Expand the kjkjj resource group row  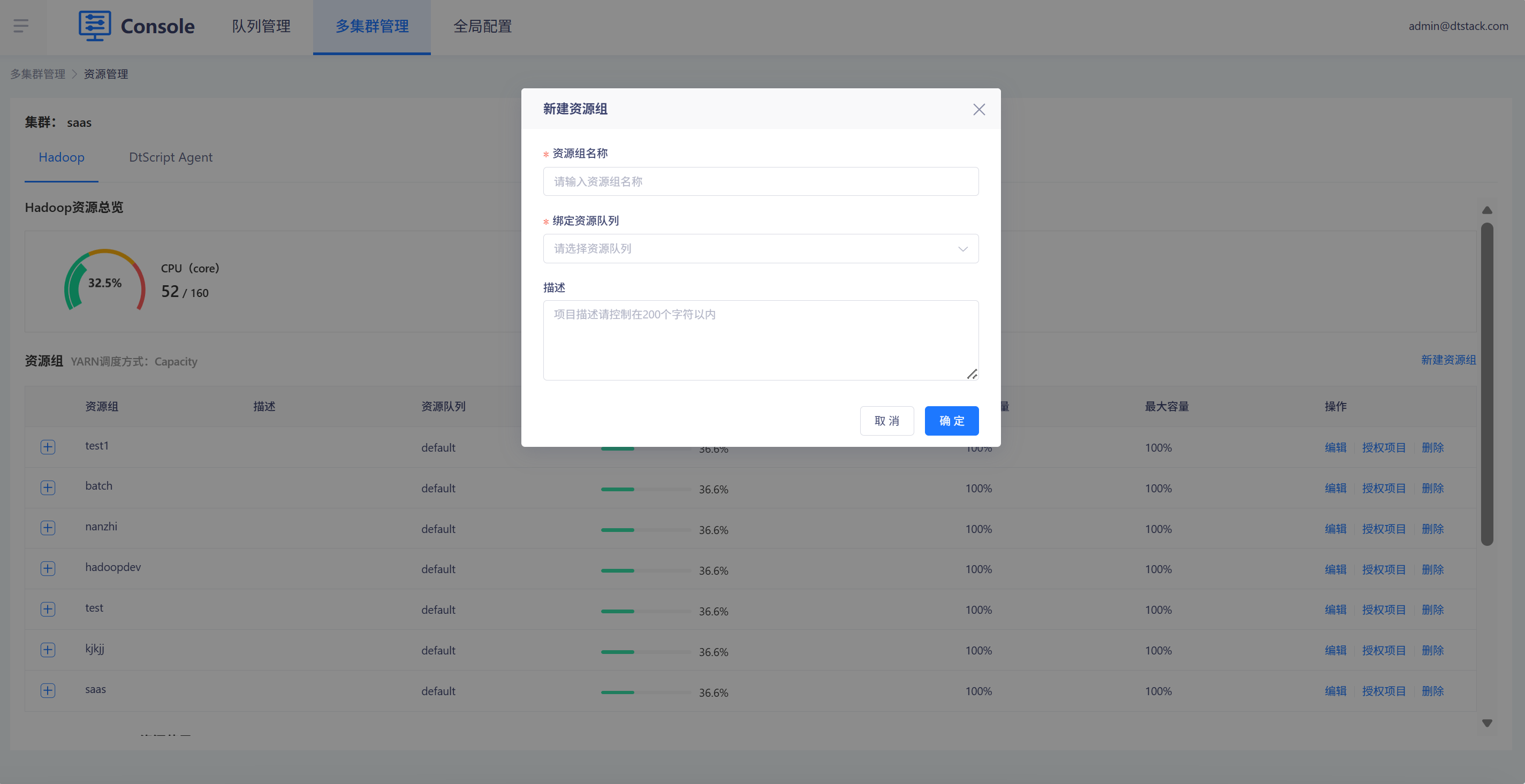tap(48, 650)
